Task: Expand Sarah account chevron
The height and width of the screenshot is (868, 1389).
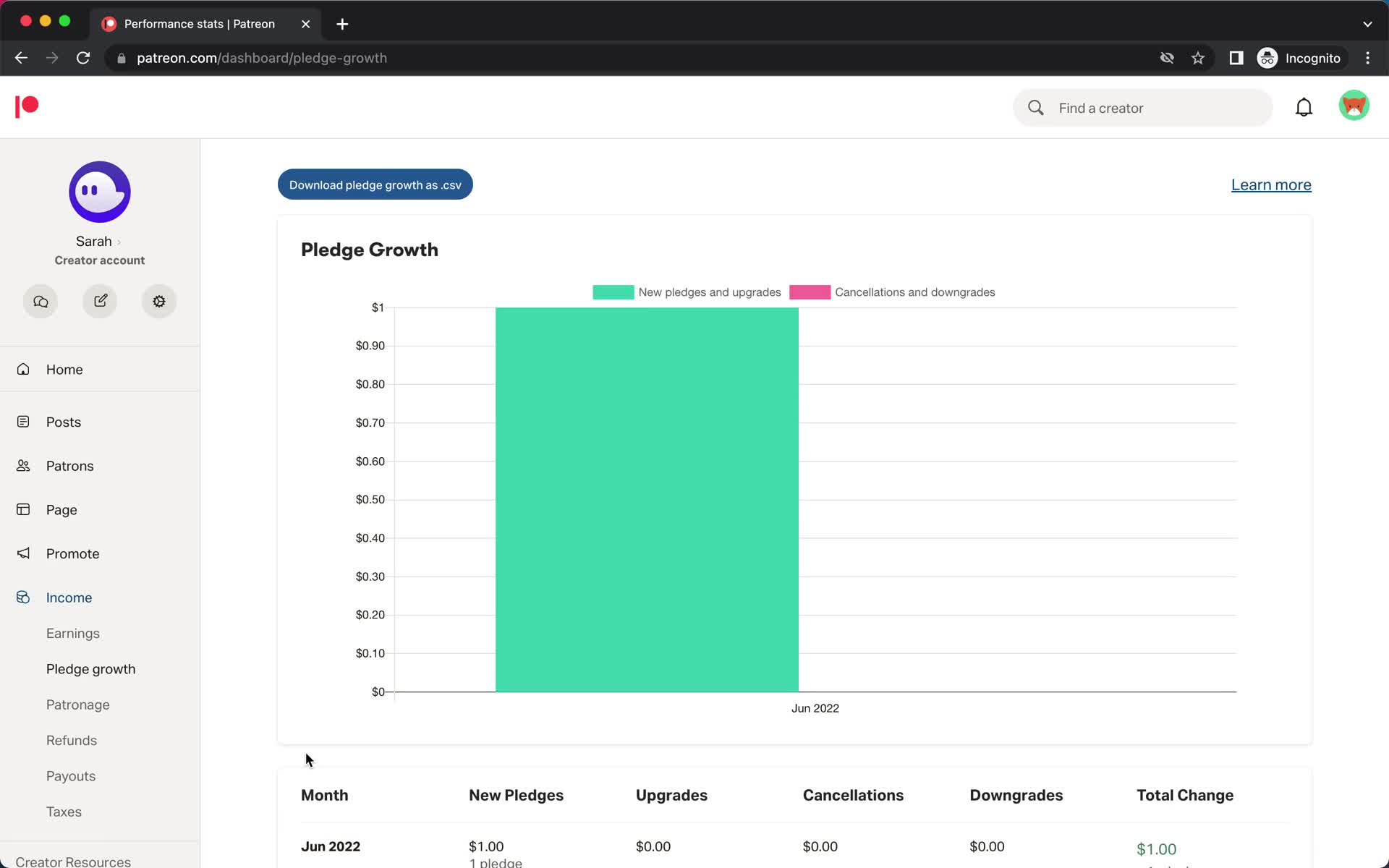Action: [119, 242]
